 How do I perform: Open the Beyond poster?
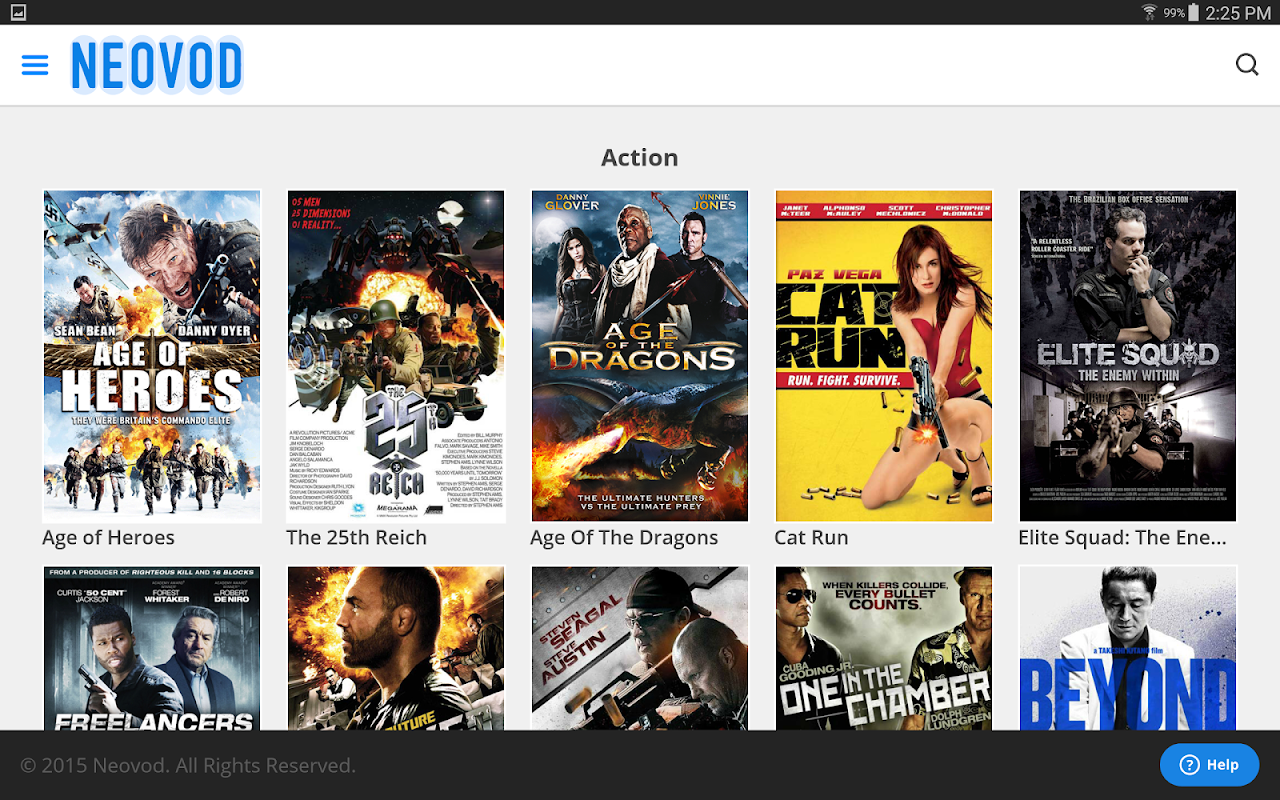1128,648
